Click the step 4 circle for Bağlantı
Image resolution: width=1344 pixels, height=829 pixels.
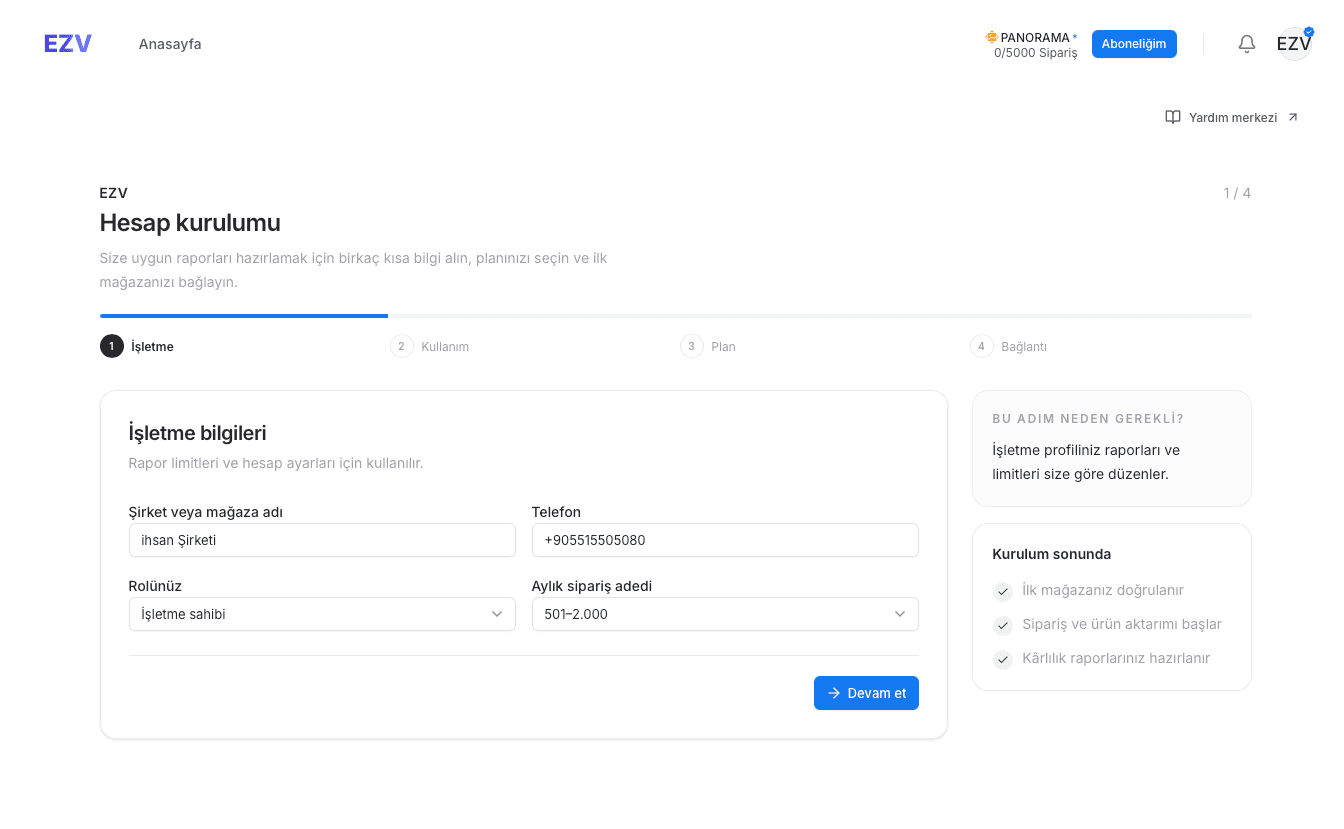pyautogui.click(x=982, y=346)
